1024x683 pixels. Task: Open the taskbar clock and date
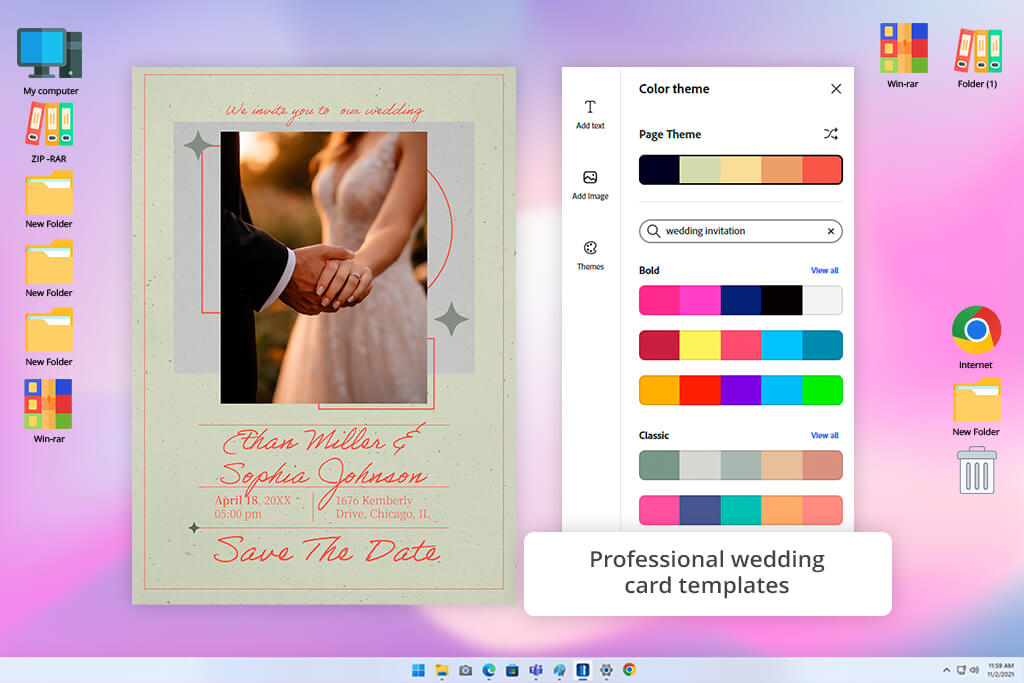(x=1000, y=670)
